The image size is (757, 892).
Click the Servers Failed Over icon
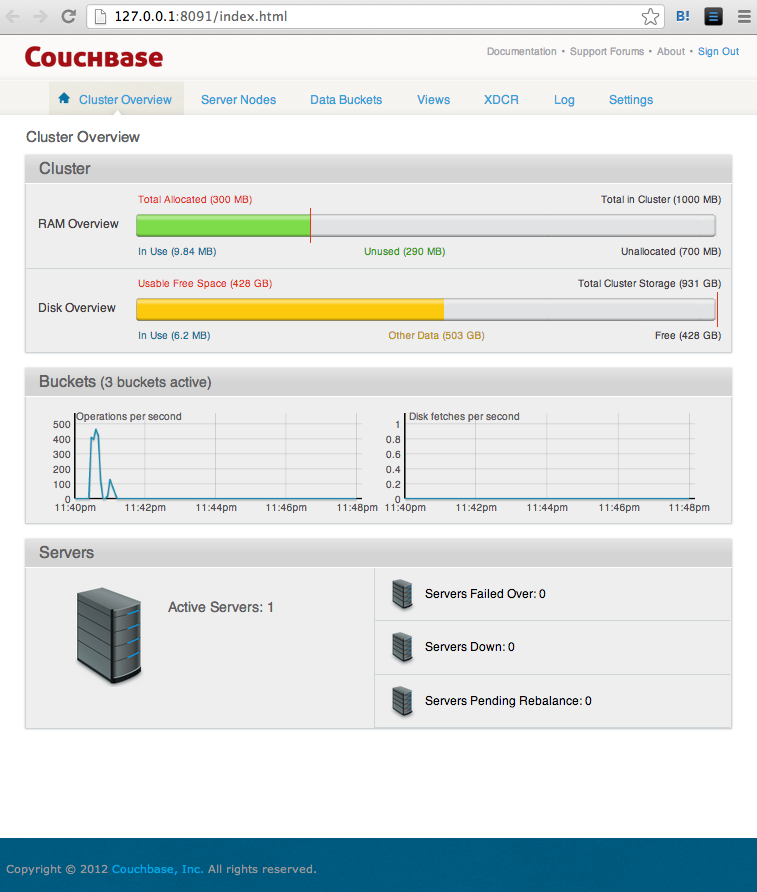pos(402,594)
